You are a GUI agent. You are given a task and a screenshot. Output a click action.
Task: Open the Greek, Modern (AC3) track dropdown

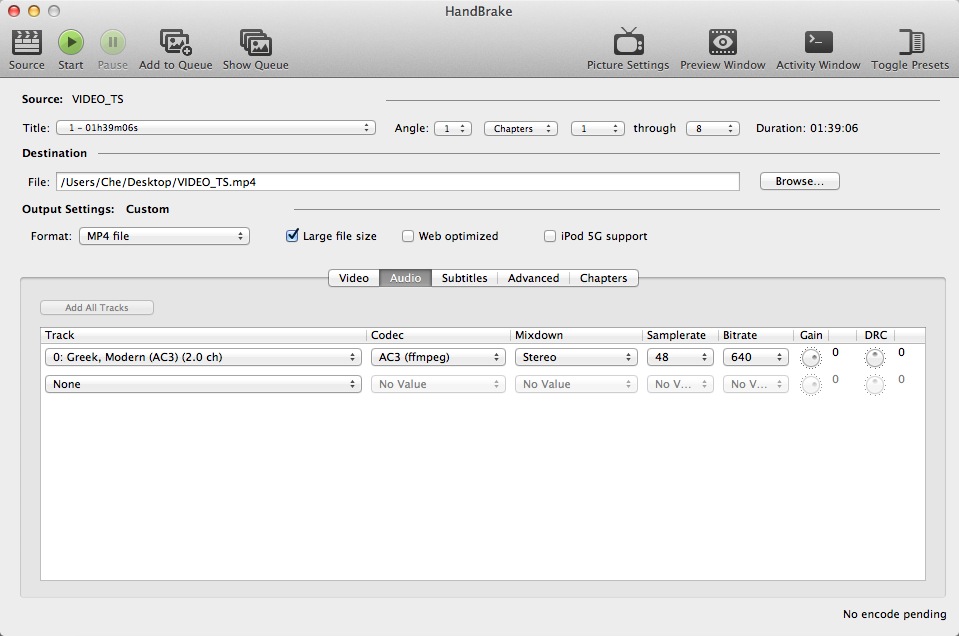tap(203, 357)
